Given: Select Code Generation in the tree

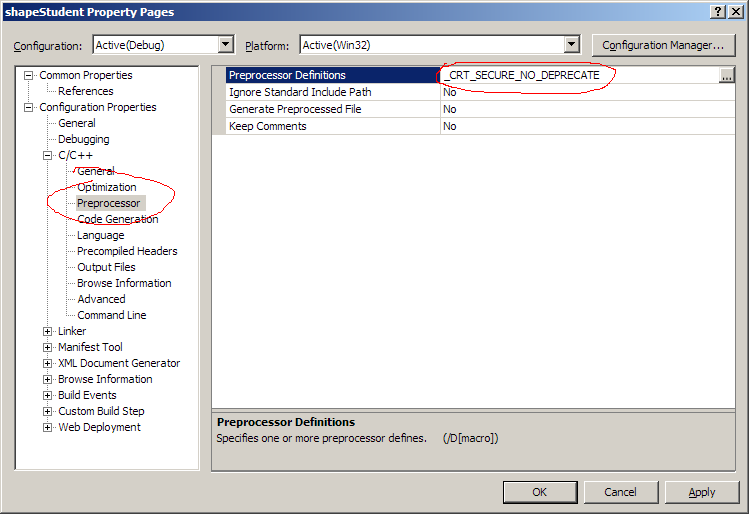Looking at the screenshot, I should (x=117, y=219).
